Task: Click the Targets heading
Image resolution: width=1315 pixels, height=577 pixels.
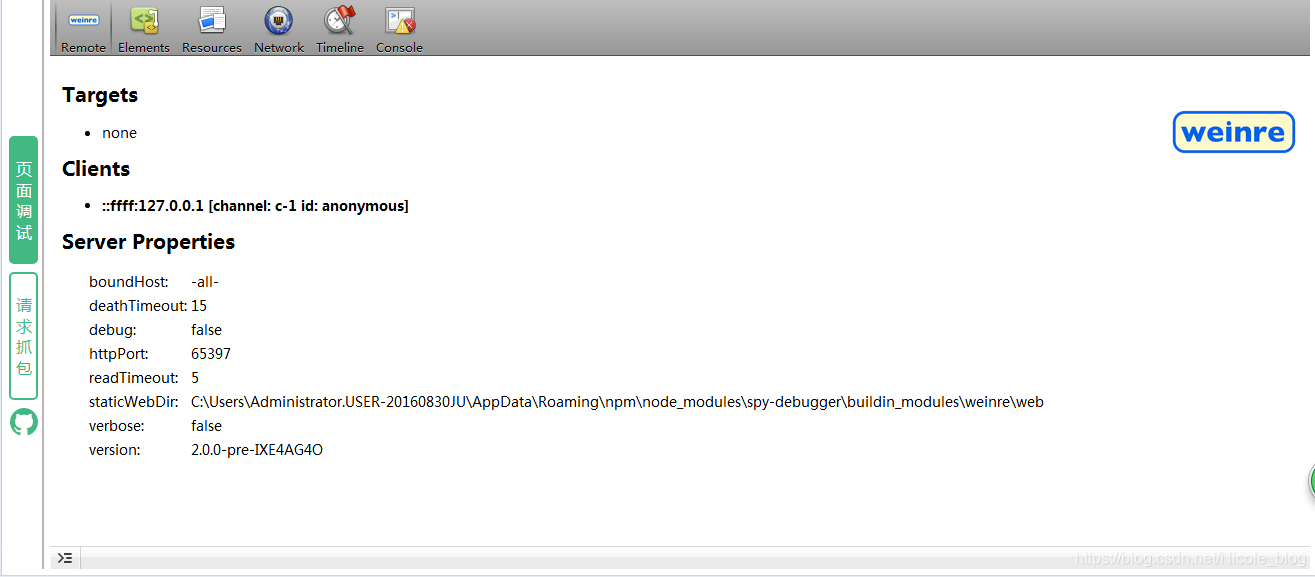Action: pos(100,95)
